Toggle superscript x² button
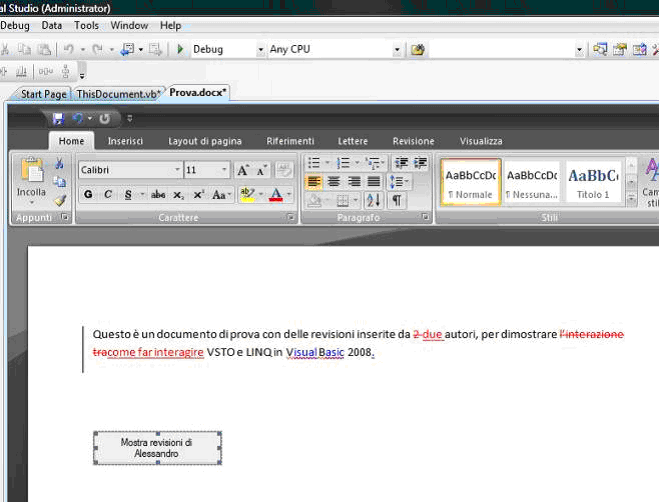659x502 pixels. (198, 195)
